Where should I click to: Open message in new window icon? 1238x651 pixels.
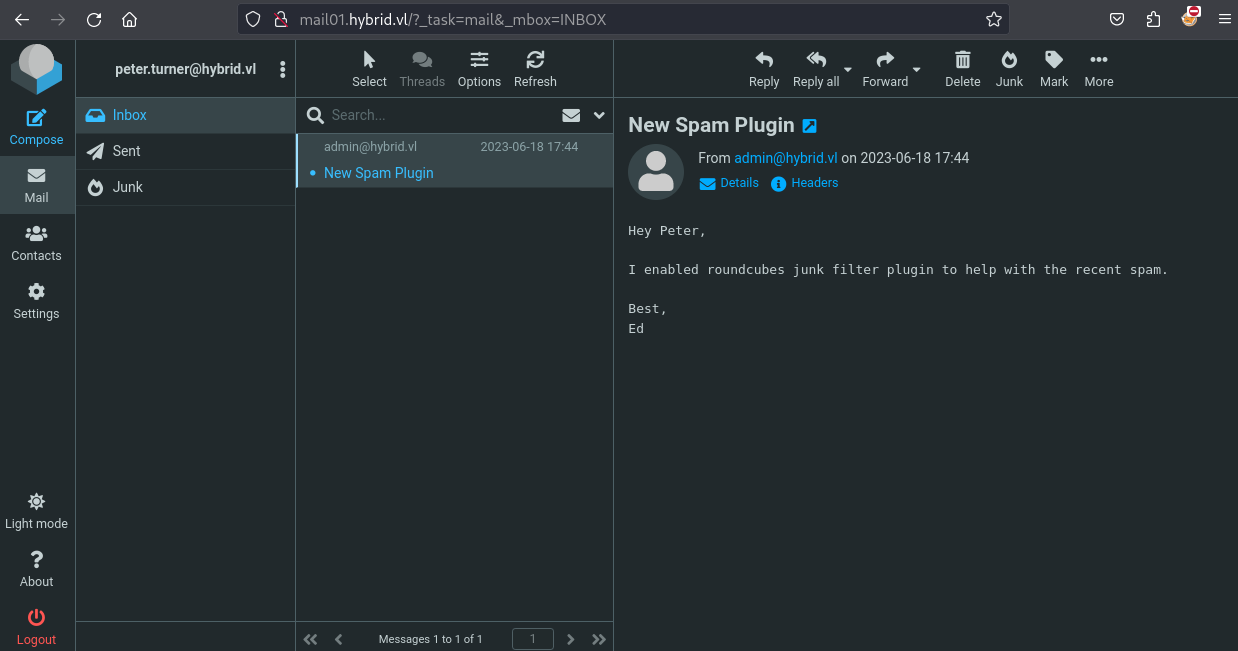point(810,126)
